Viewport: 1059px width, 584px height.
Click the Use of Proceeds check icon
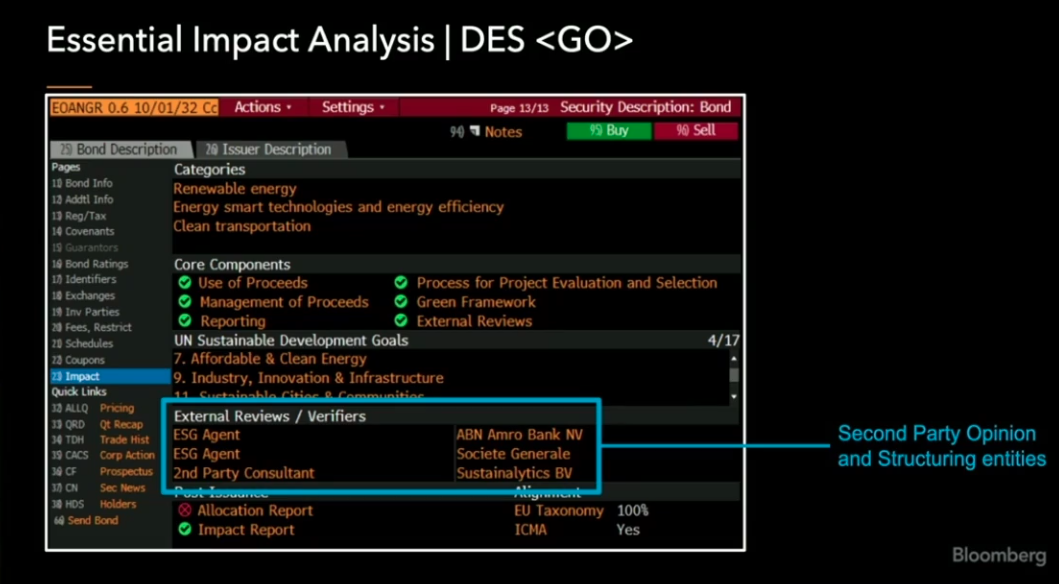[x=184, y=283]
